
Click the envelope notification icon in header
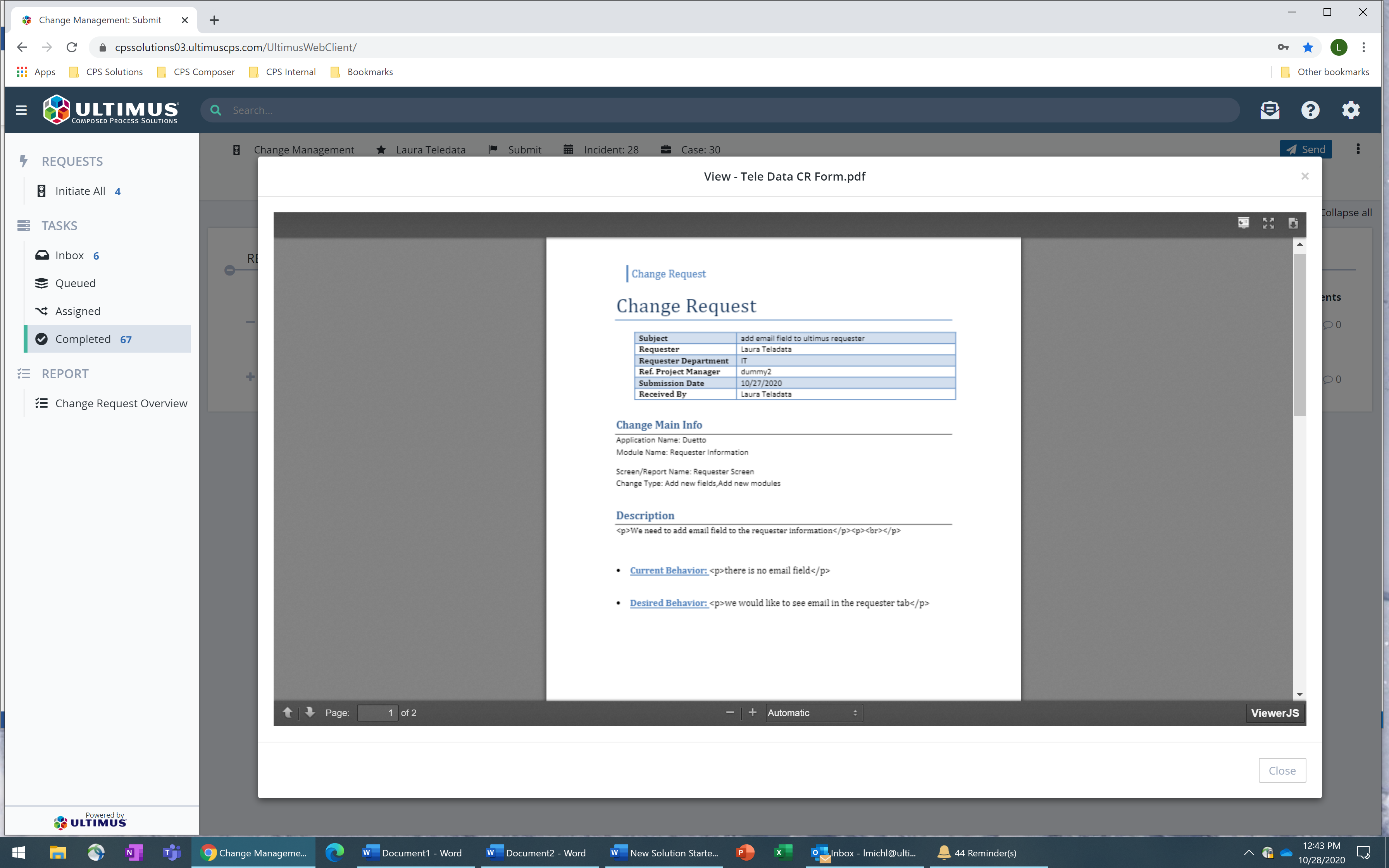1270,110
